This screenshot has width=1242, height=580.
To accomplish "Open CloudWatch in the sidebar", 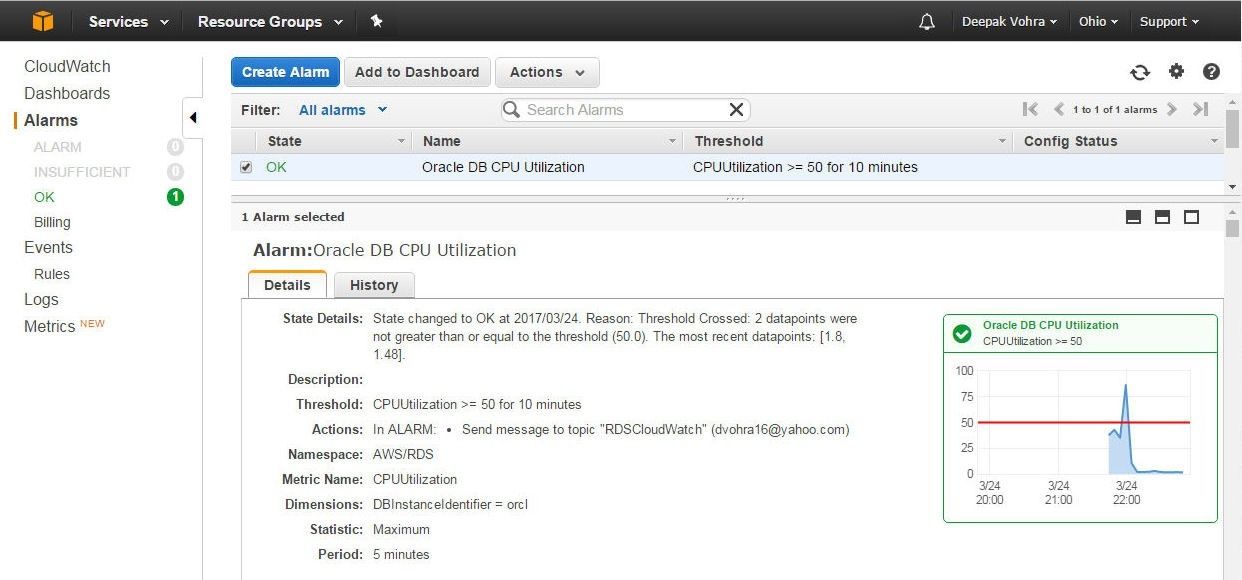I will point(67,66).
